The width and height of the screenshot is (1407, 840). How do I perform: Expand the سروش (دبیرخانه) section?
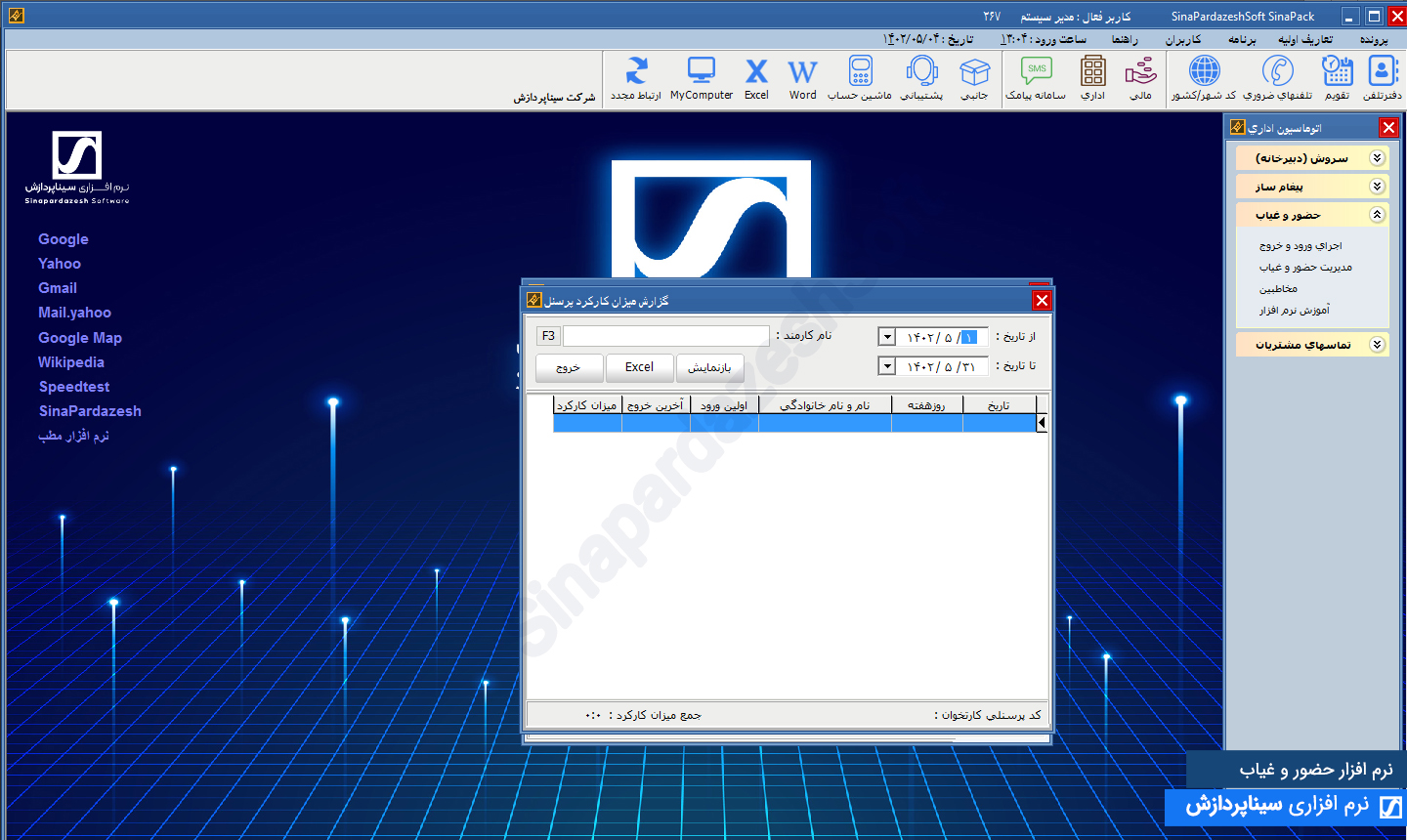(1377, 158)
